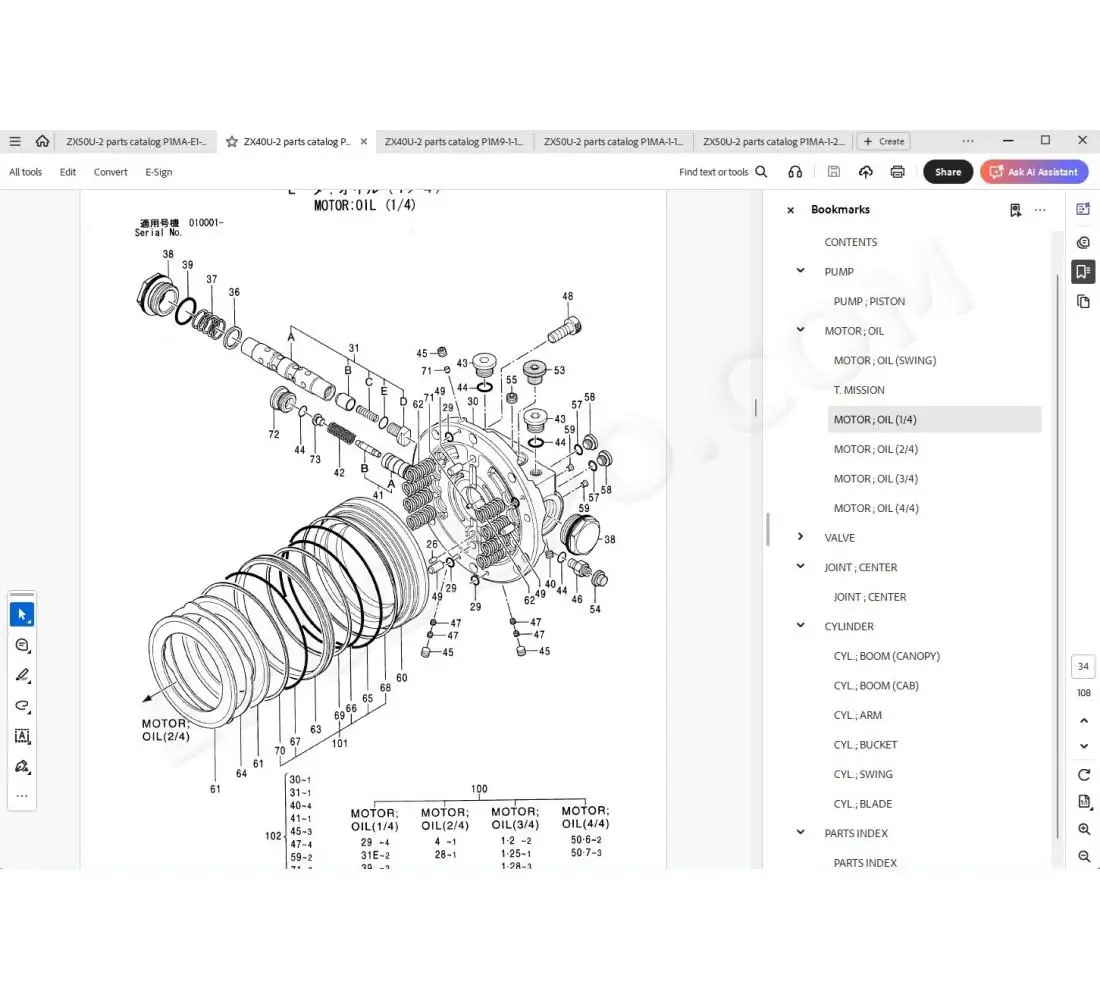Open the Convert menu

(x=110, y=171)
